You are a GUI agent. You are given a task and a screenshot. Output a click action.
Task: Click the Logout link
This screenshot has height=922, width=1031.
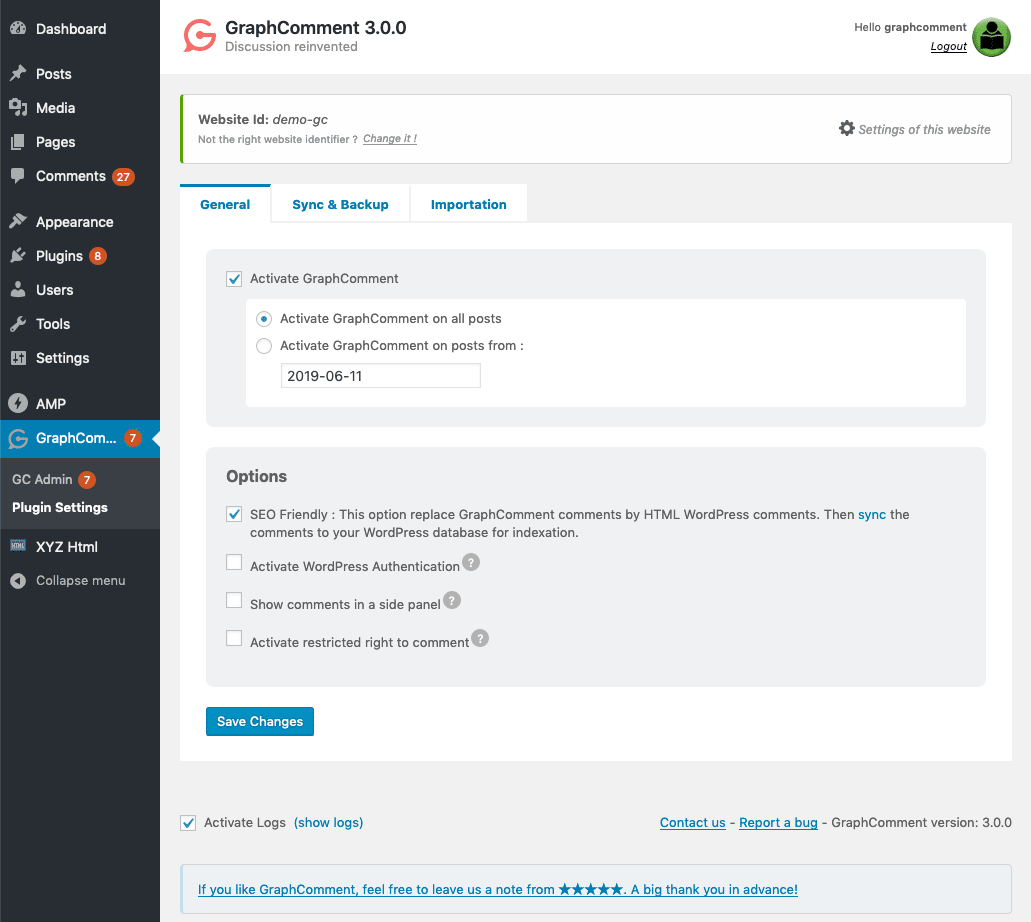(948, 46)
